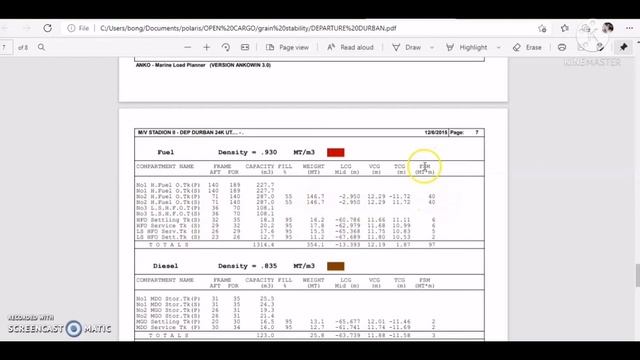The width and height of the screenshot is (640, 360).
Task: Rotate the PDF page
Action: click(x=226, y=47)
